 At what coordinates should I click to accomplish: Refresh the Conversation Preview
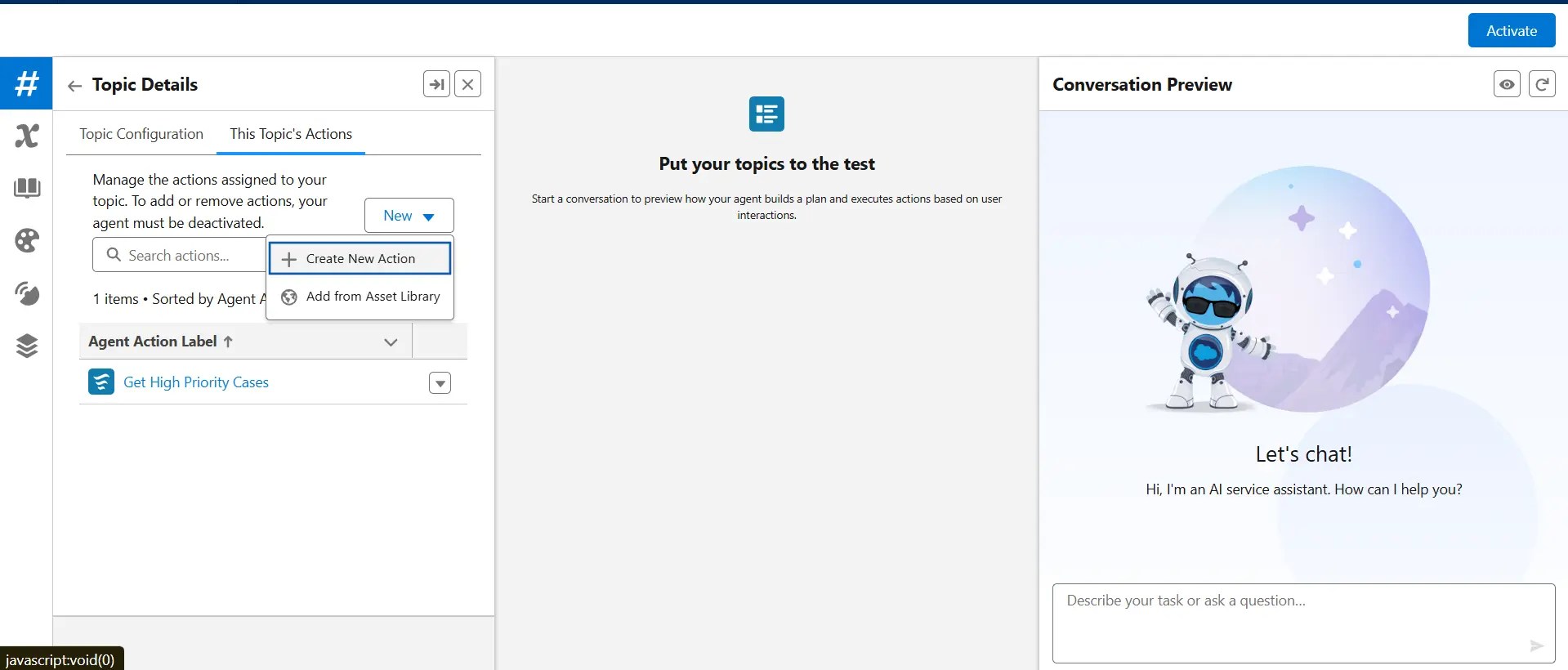click(x=1542, y=84)
